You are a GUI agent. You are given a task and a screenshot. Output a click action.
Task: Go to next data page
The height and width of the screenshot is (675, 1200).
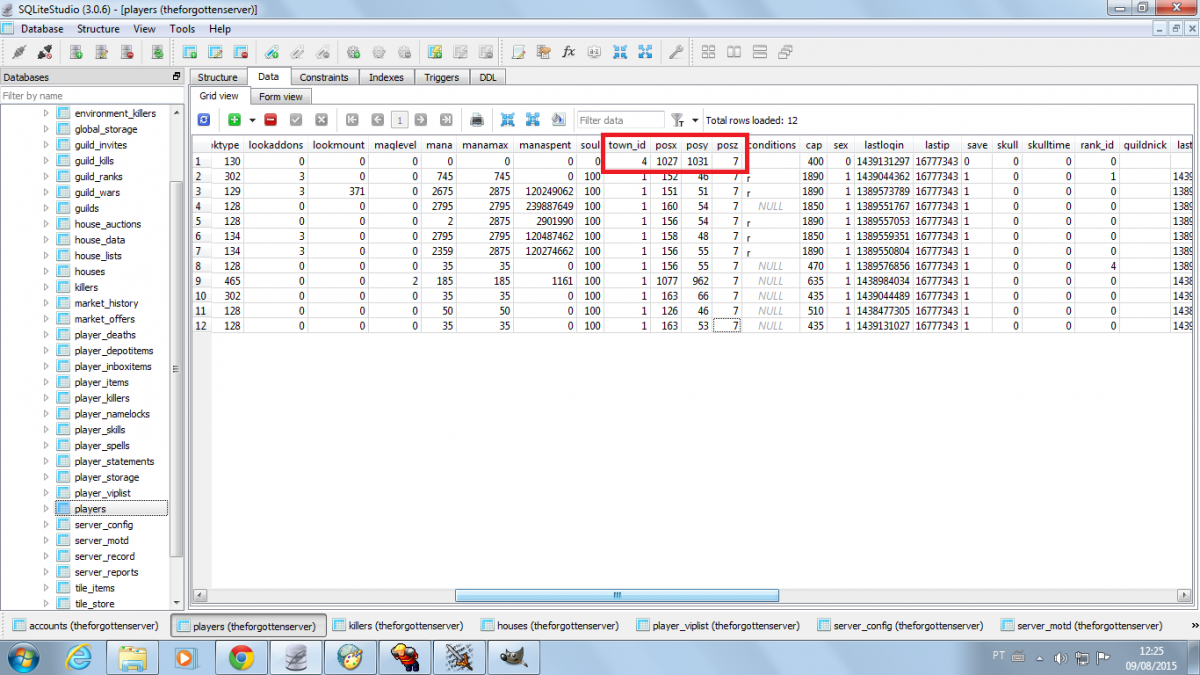[421, 120]
